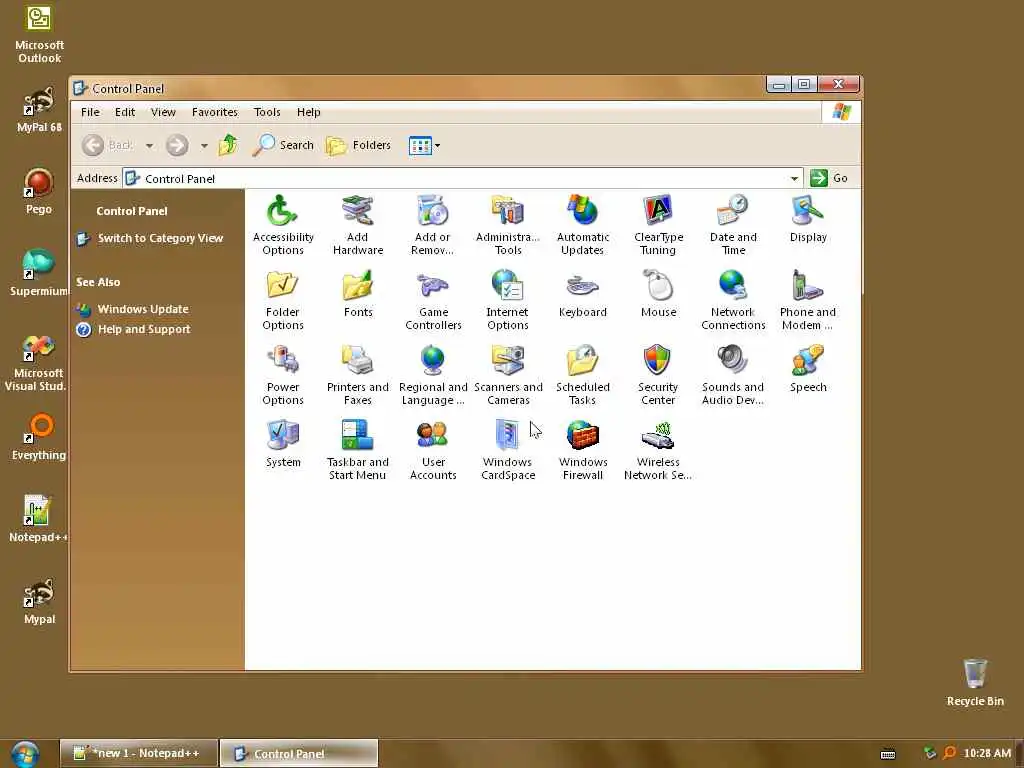This screenshot has height=768, width=1024.
Task: Select the Speech icon
Action: (808, 369)
